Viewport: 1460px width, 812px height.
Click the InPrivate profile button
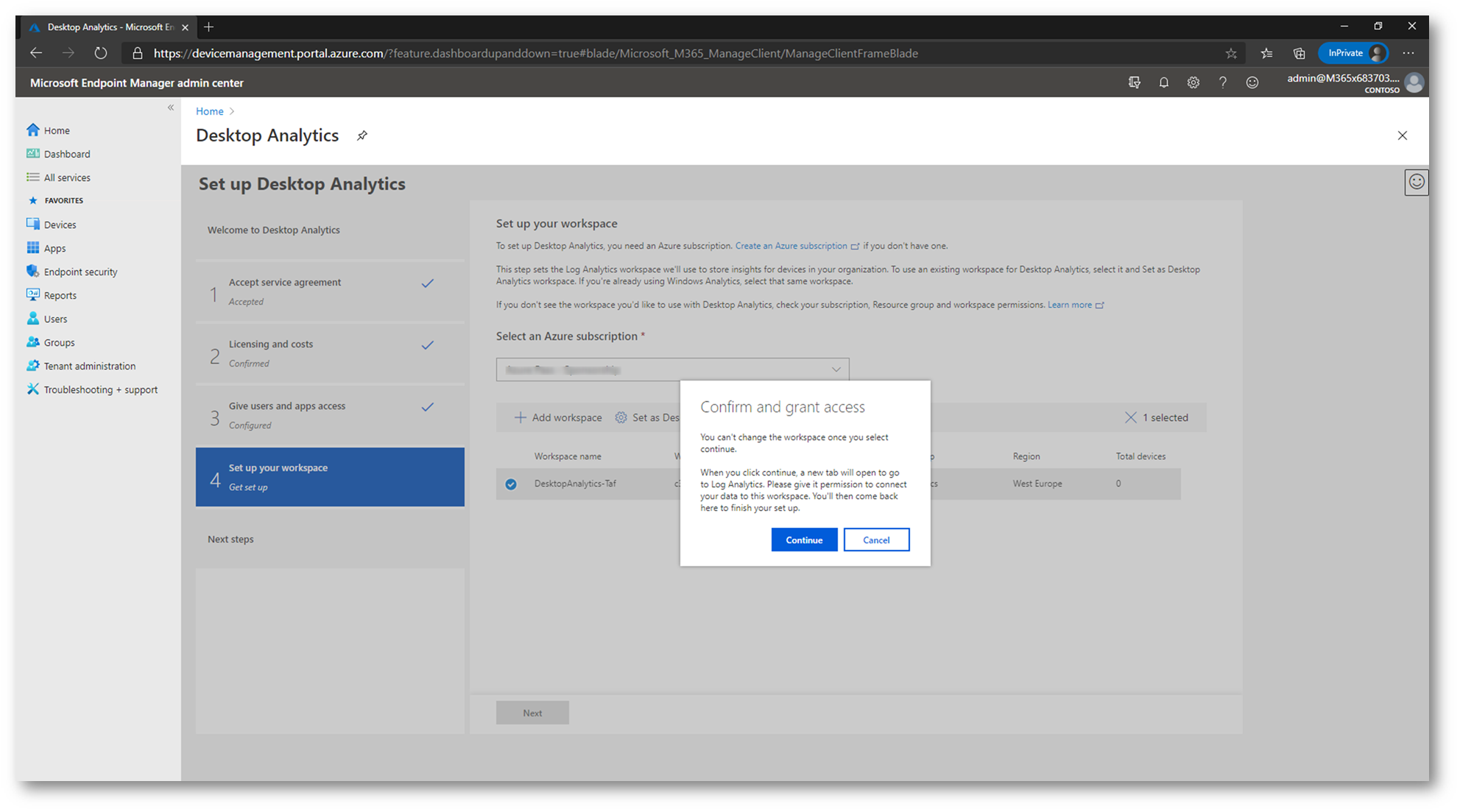click(1353, 53)
